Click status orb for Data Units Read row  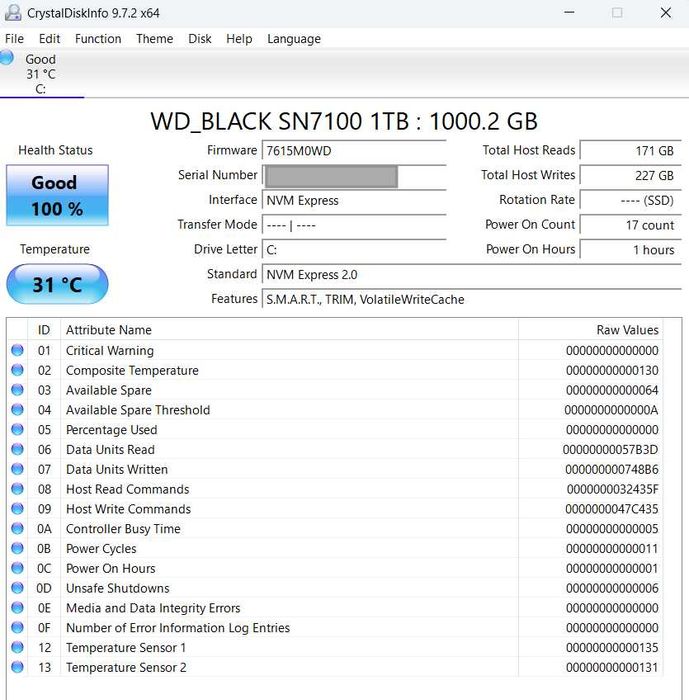click(x=17, y=449)
